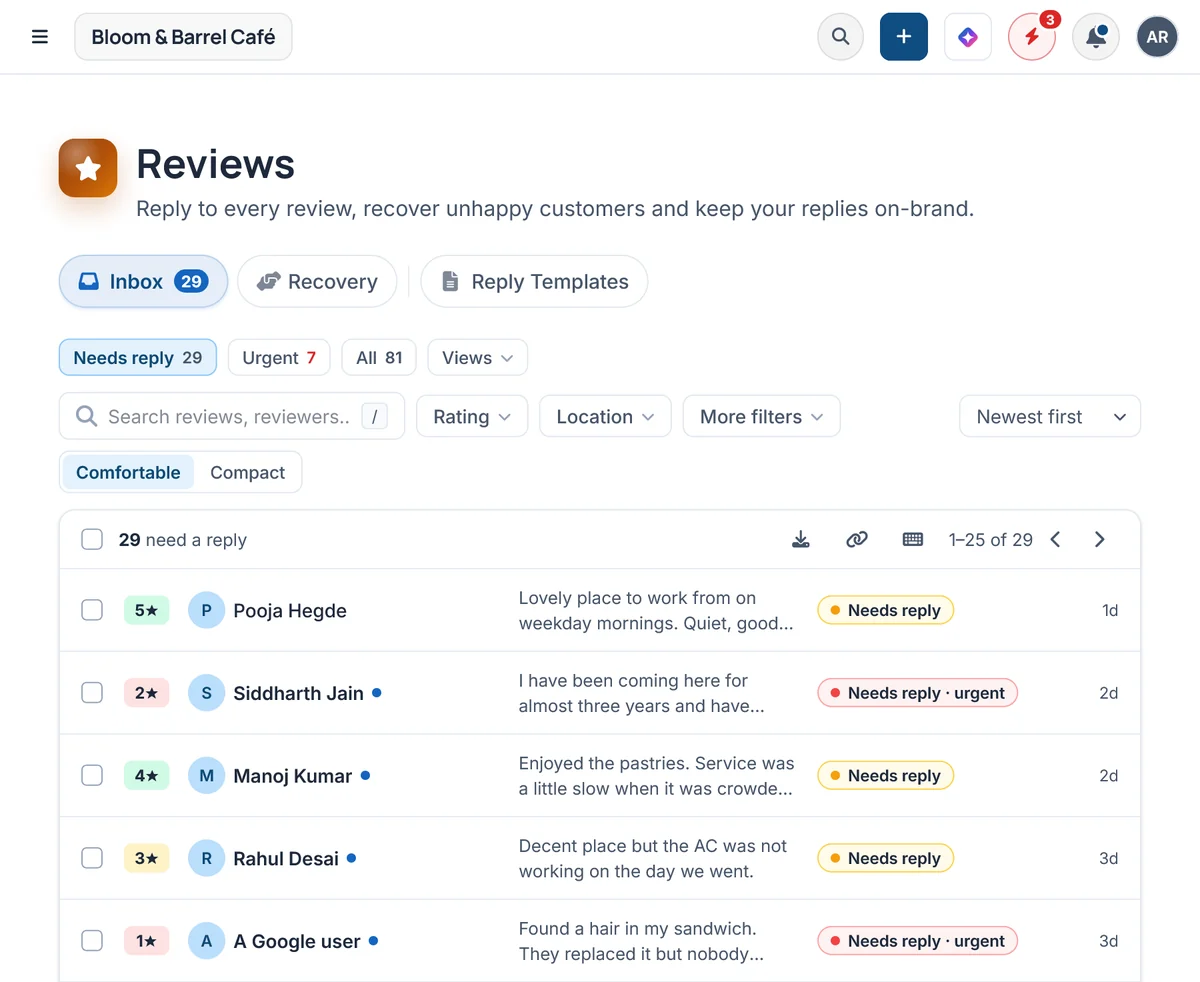The width and height of the screenshot is (1200, 982).
Task: Open the Bloom & Barrel Café business switcher
Action: [183, 37]
